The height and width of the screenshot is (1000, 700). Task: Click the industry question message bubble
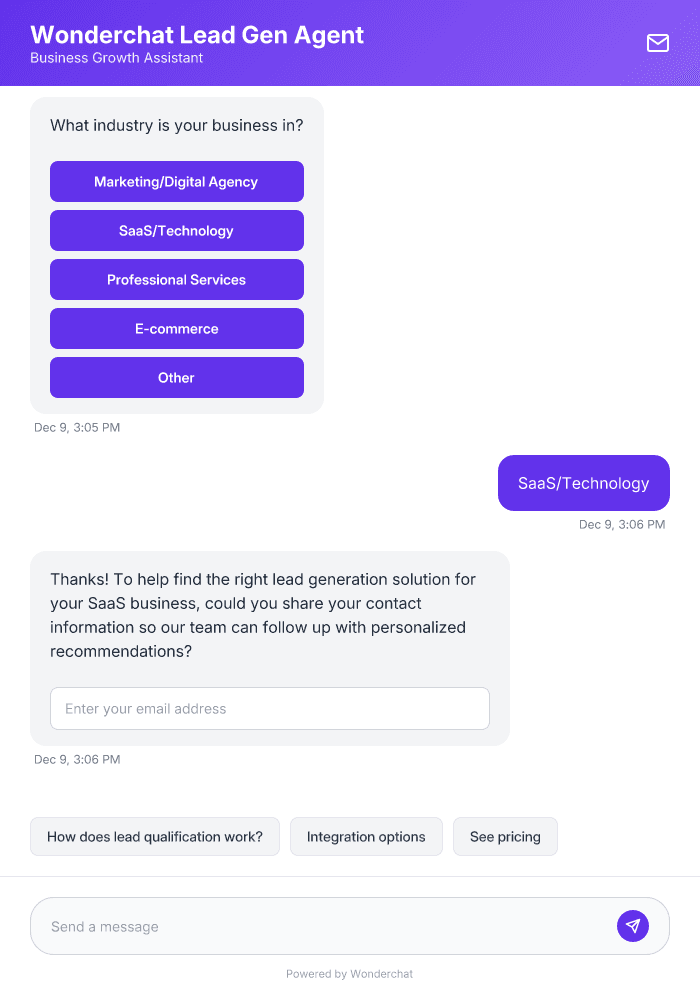[x=176, y=125]
